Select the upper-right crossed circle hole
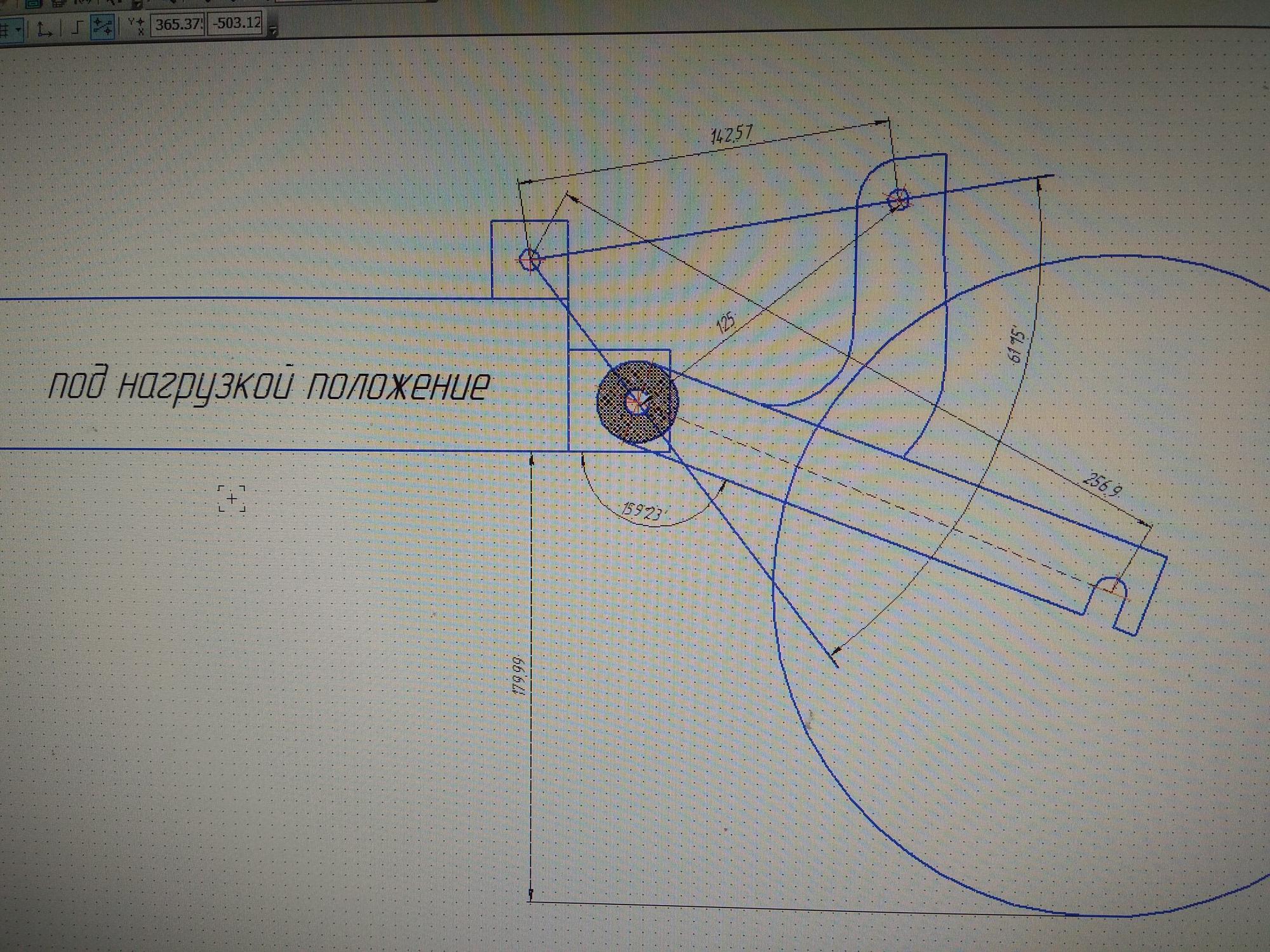1270x952 pixels. [898, 200]
